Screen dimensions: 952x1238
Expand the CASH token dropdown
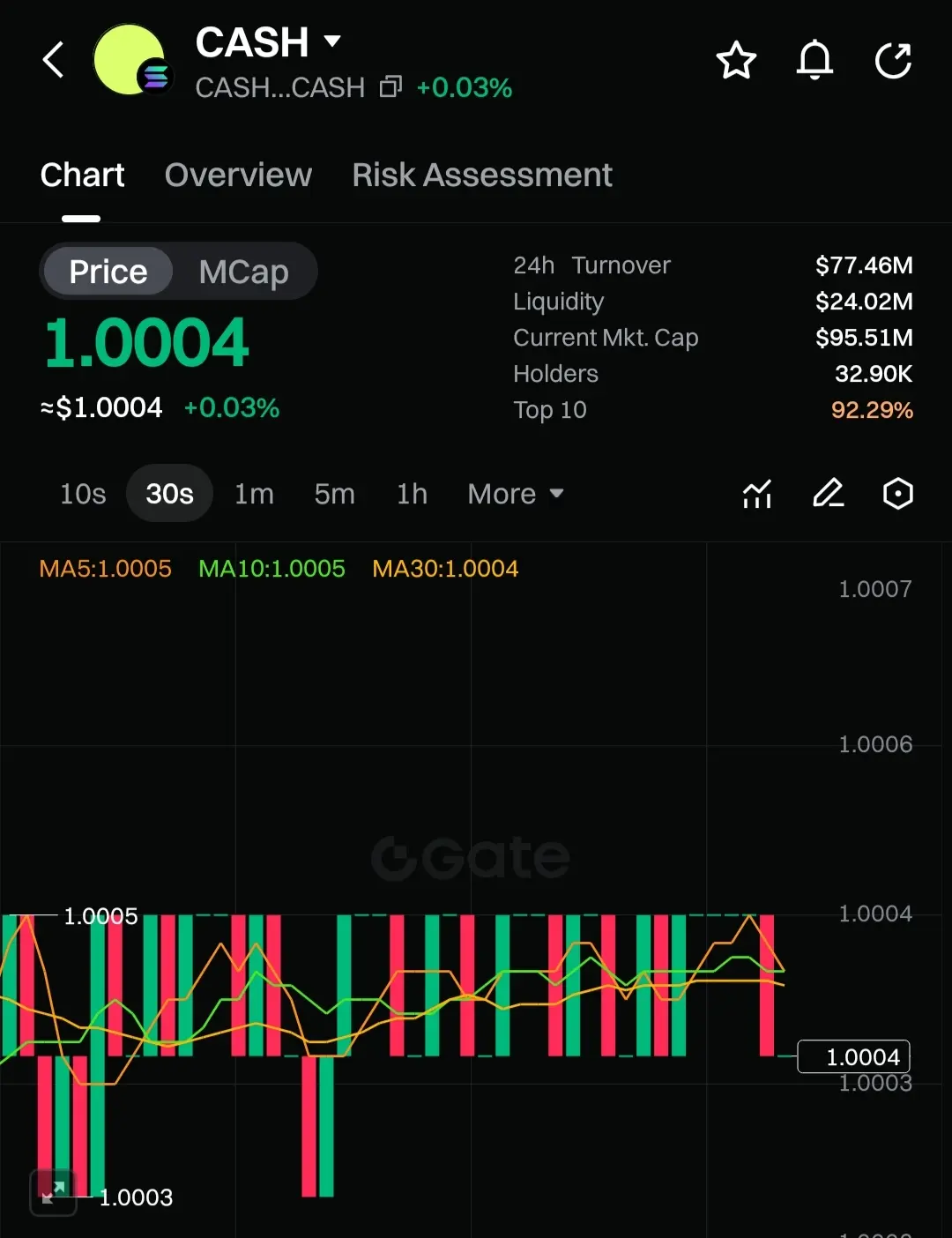(x=332, y=41)
